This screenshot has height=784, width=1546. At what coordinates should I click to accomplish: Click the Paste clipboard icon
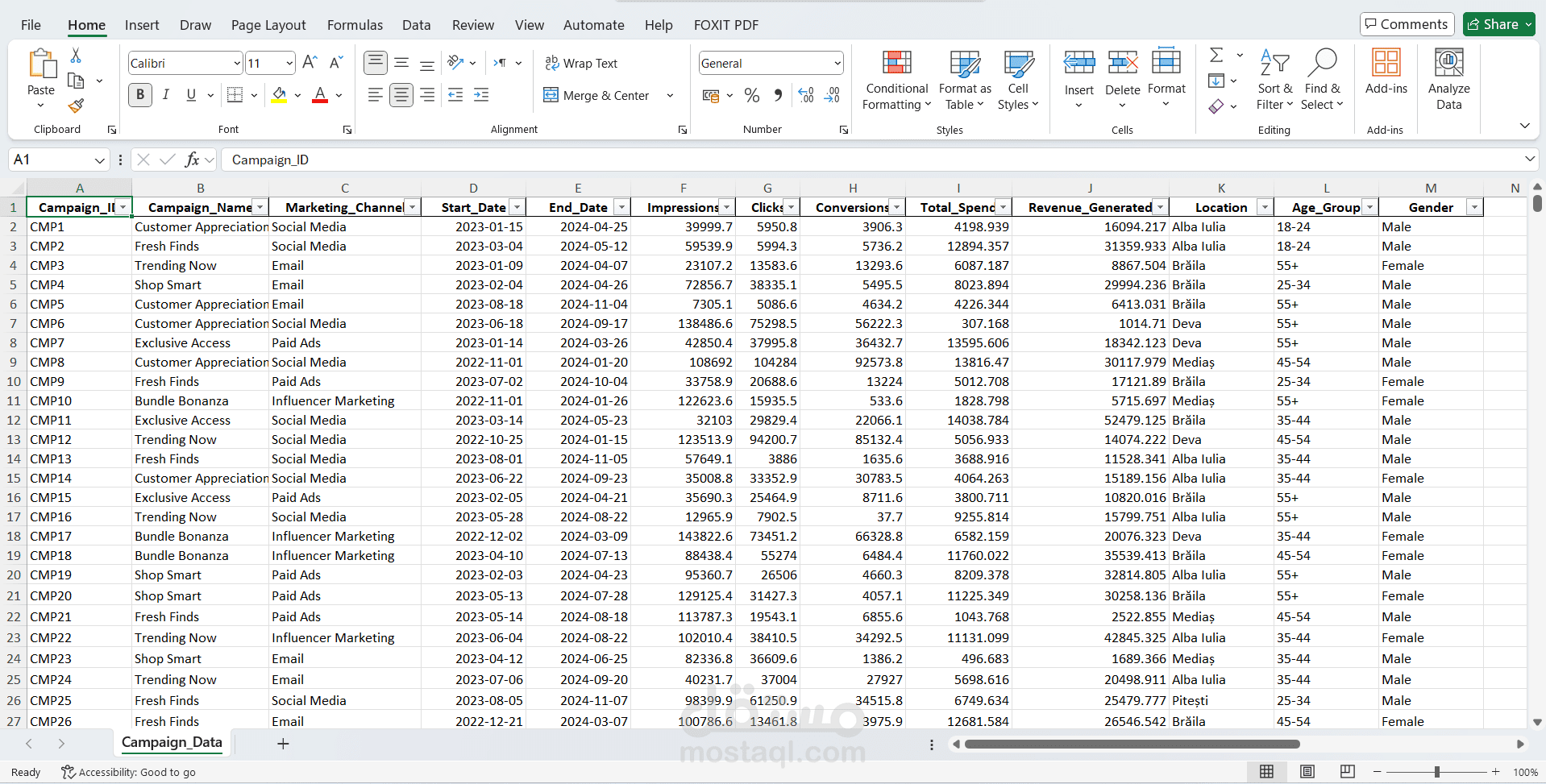[41, 64]
